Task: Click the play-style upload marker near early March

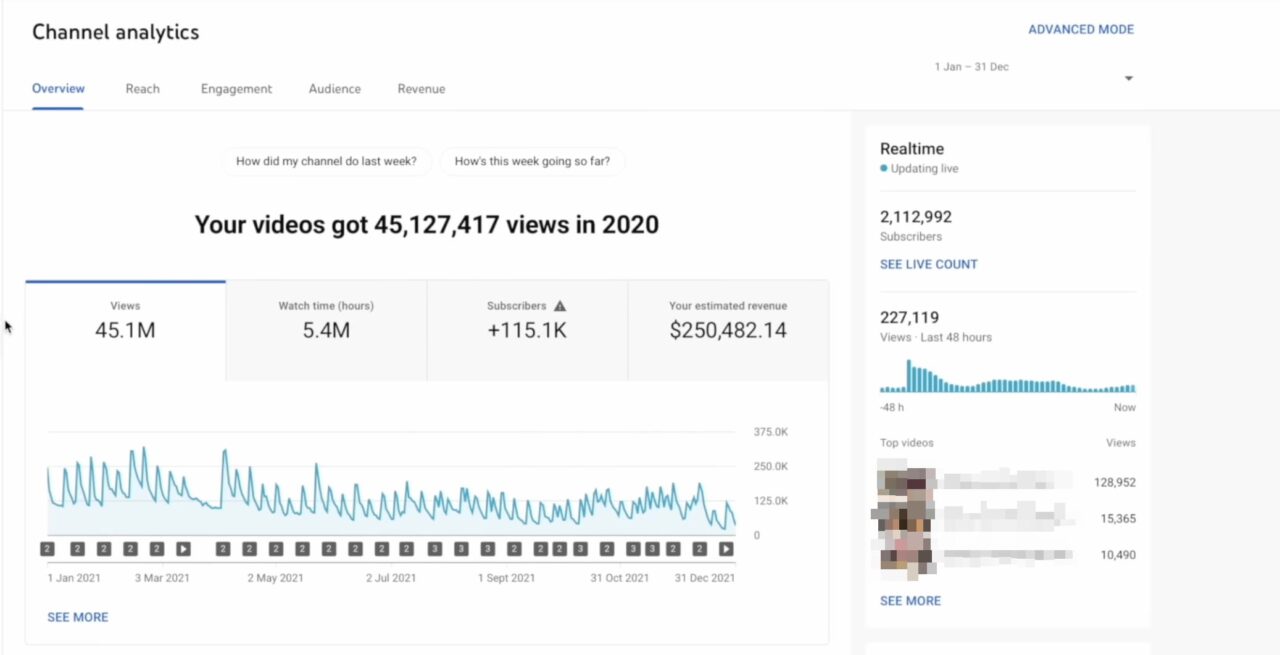Action: (183, 548)
